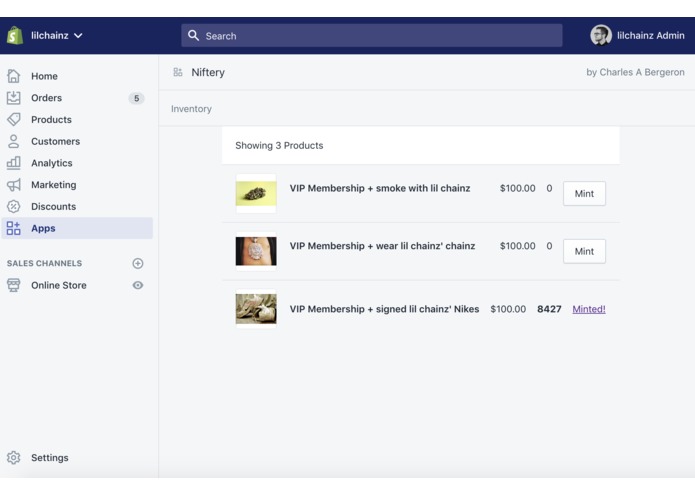Open the Minted! link

click(589, 309)
